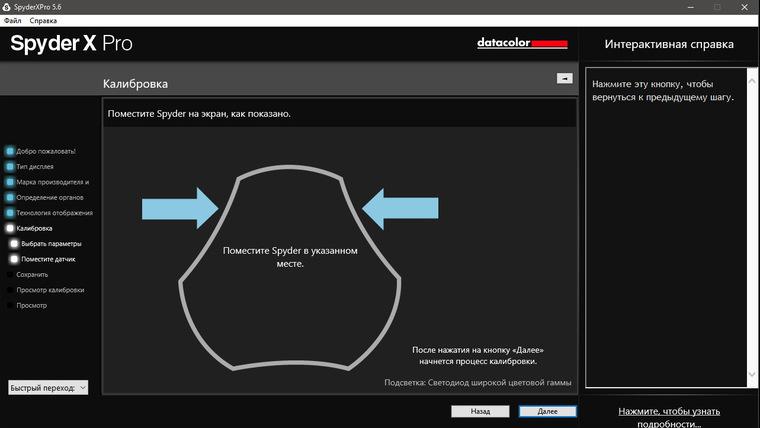Click the scroll-down arrow in the help panel

[x=752, y=374]
